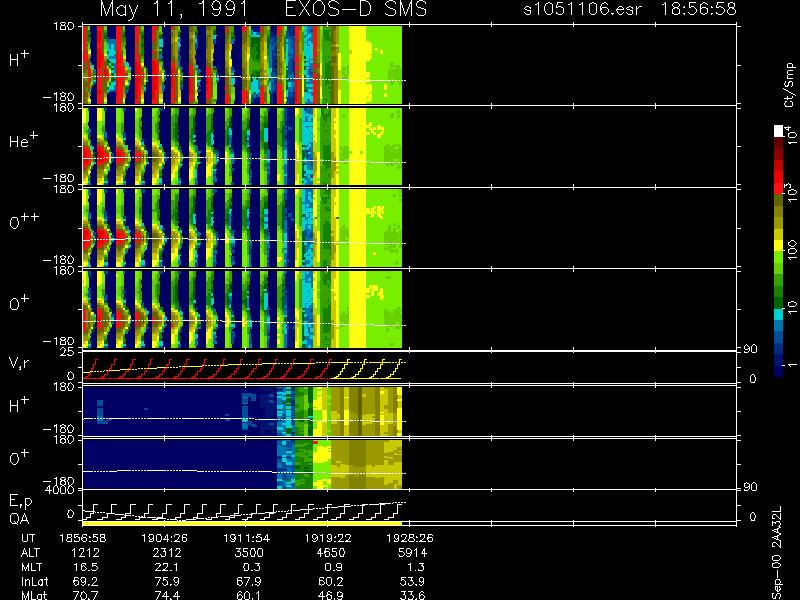
Task: Click the UT value "1928:26"
Action: coord(410,538)
